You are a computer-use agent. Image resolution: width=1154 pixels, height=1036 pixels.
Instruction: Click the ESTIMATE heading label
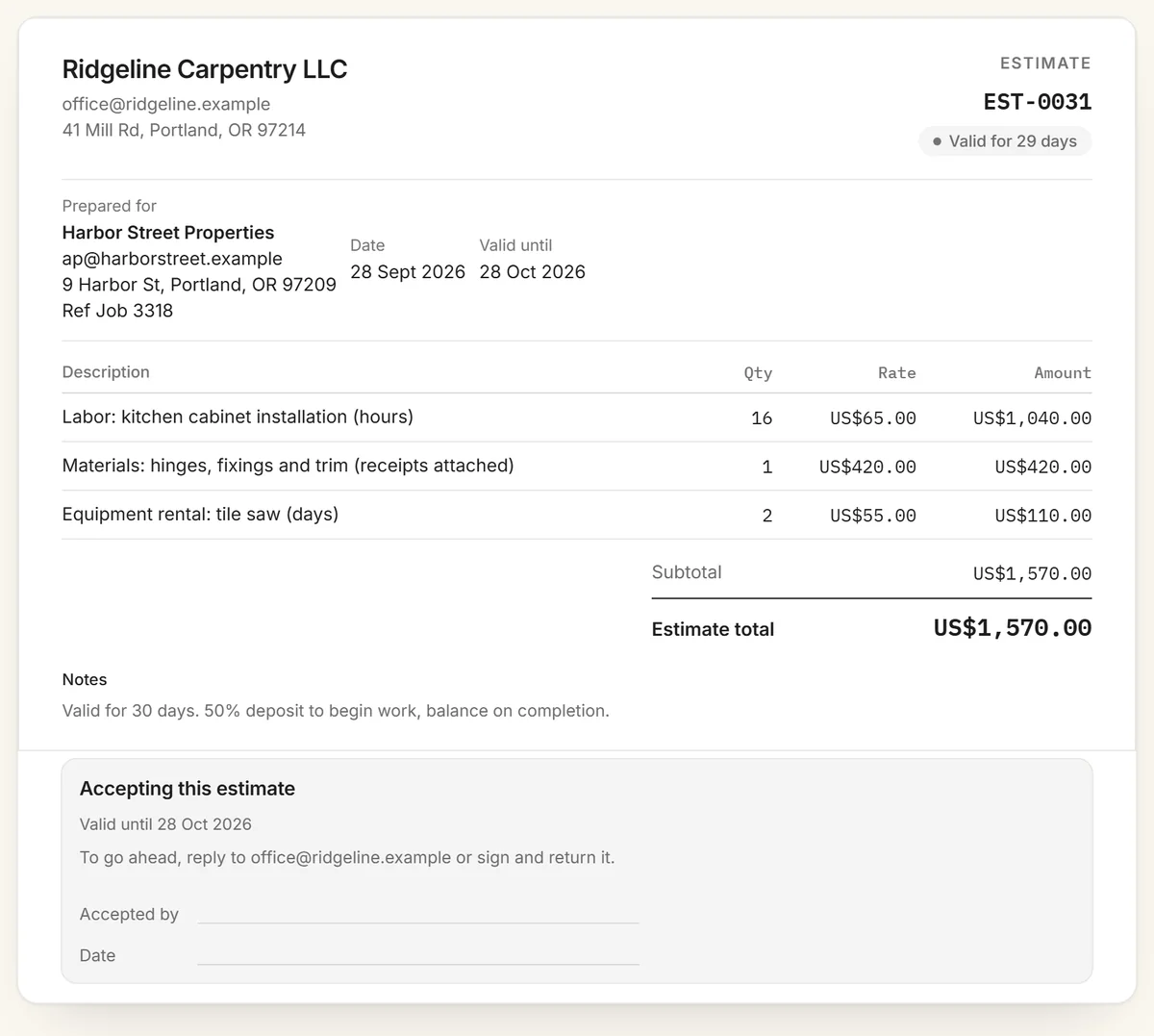click(x=1045, y=63)
